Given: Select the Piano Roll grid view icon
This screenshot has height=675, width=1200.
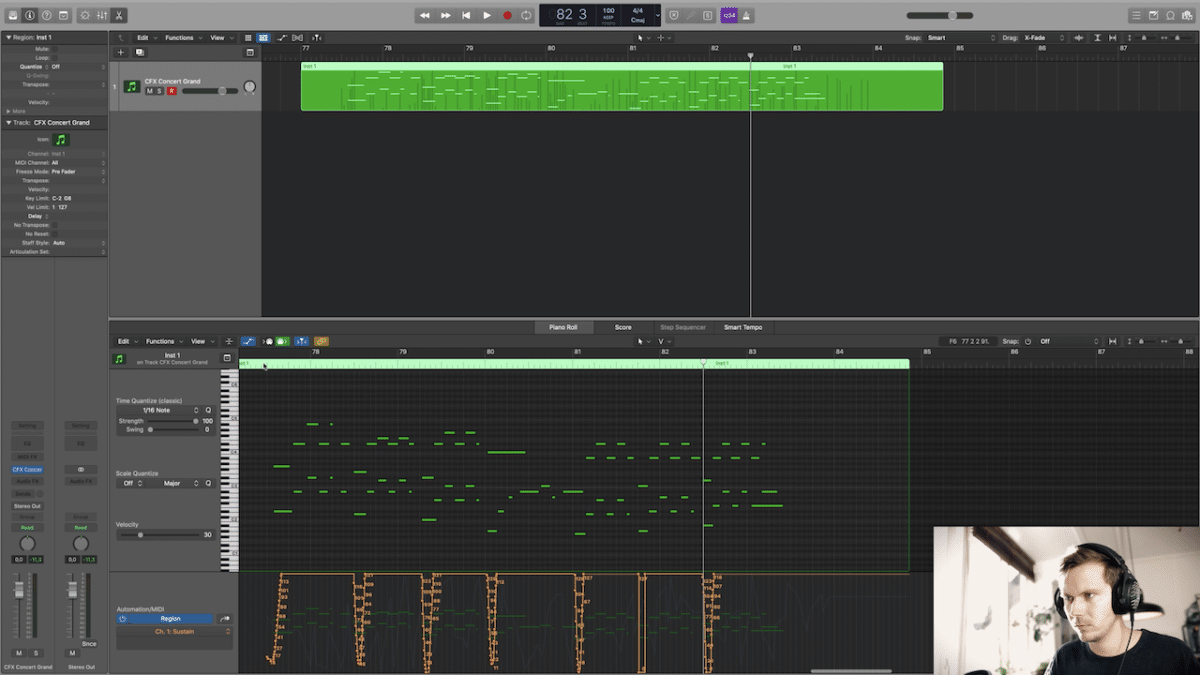Looking at the screenshot, I should [x=264, y=36].
